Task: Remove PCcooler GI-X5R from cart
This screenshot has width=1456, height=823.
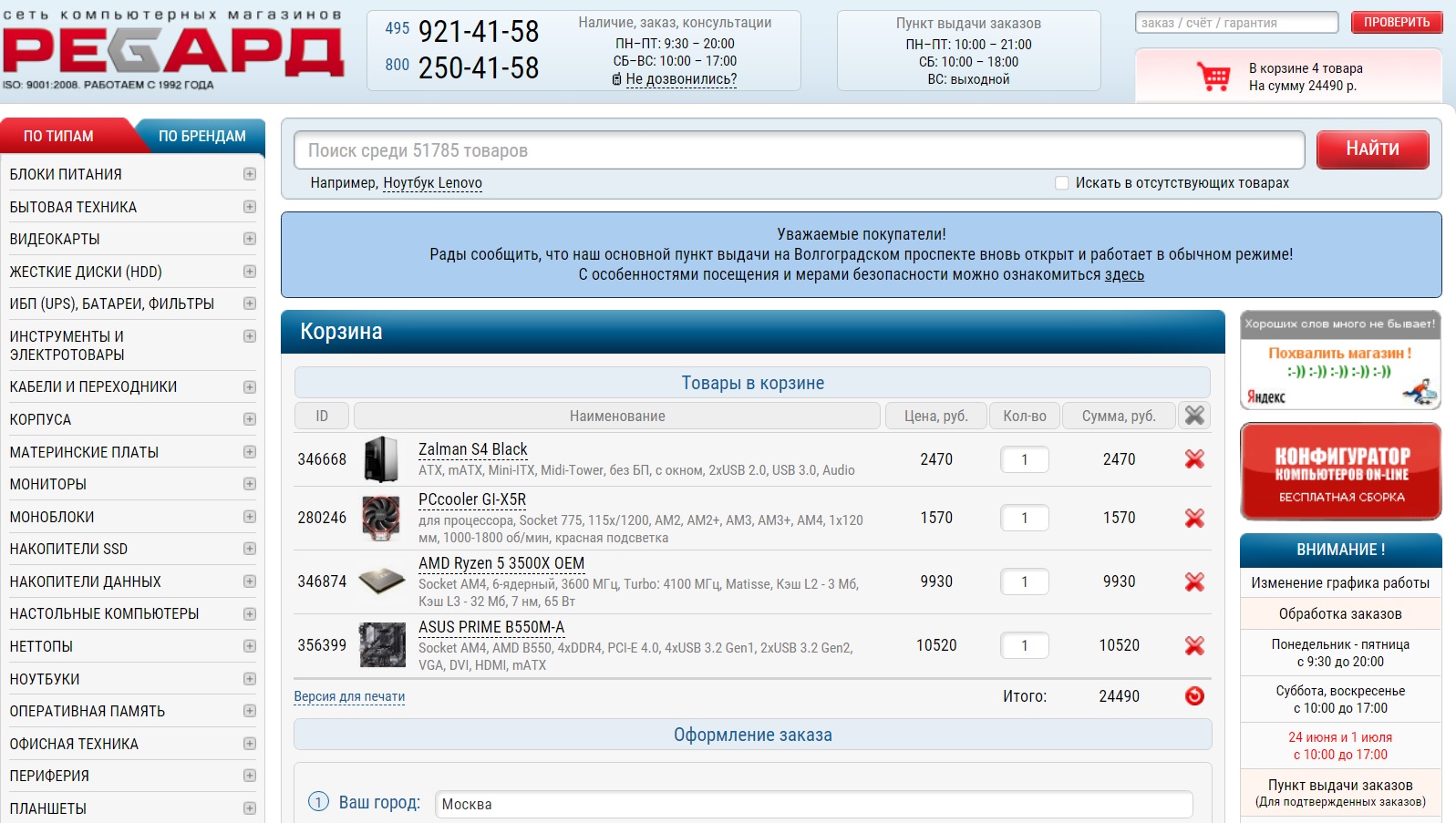Action: [1194, 518]
